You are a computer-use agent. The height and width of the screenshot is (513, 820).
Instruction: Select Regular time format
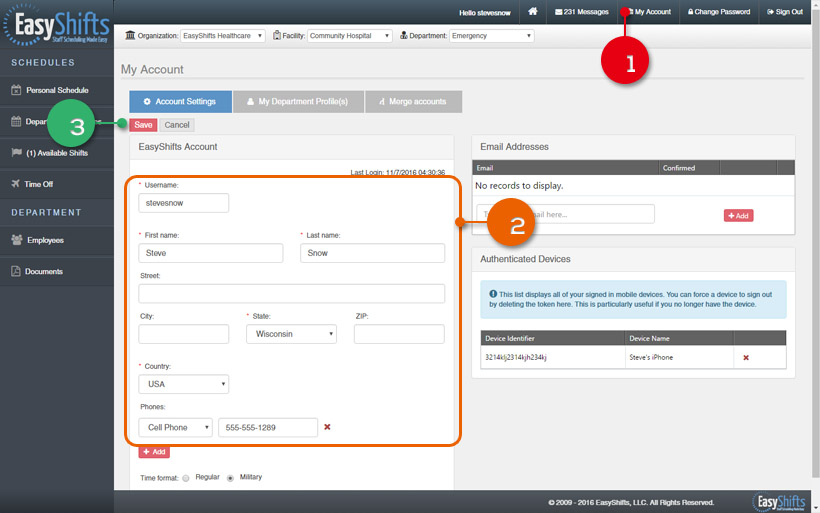(186, 478)
